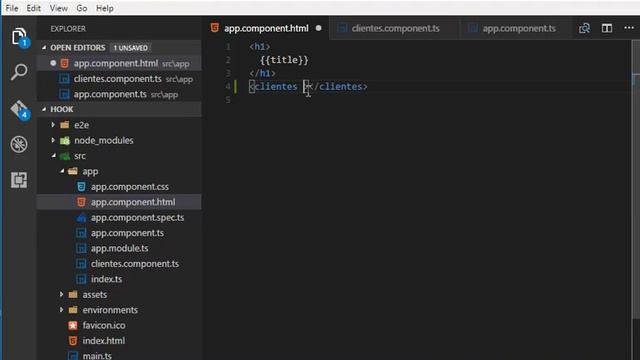Open app.module.ts in the file tree
Image resolution: width=640 pixels, height=360 pixels.
[x=119, y=248]
